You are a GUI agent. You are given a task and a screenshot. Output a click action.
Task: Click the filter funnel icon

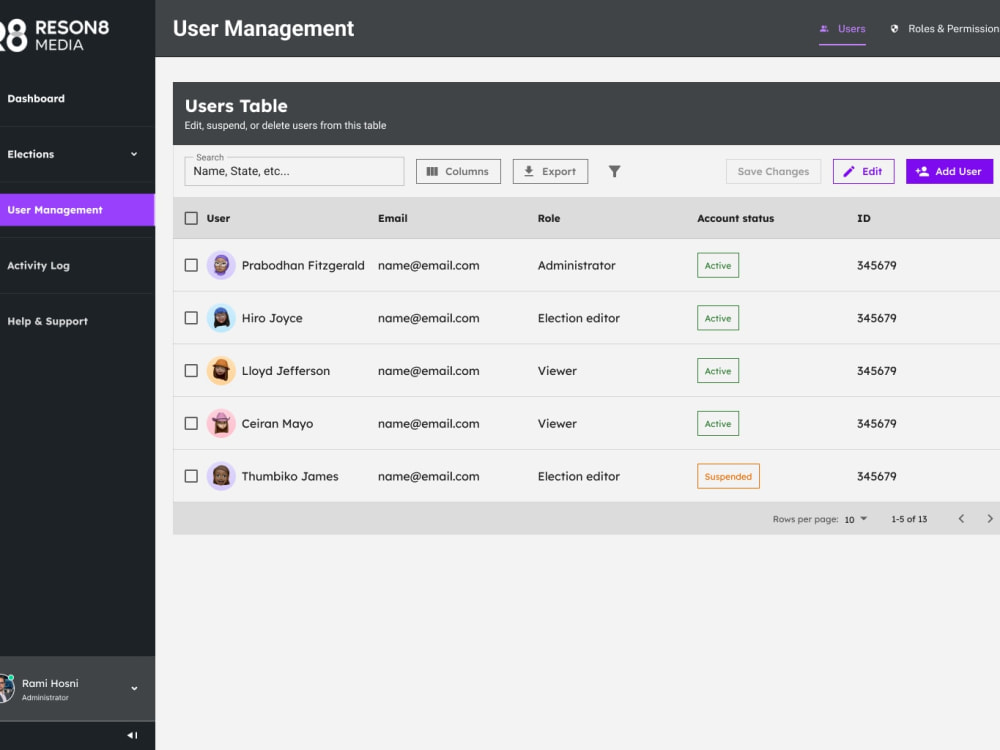(x=614, y=172)
